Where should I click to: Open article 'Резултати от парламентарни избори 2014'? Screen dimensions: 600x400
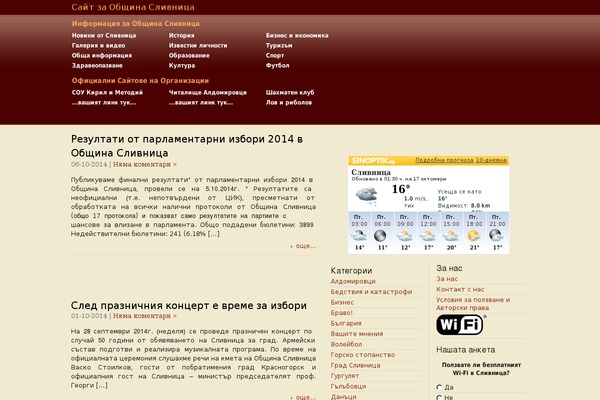pyautogui.click(x=187, y=146)
